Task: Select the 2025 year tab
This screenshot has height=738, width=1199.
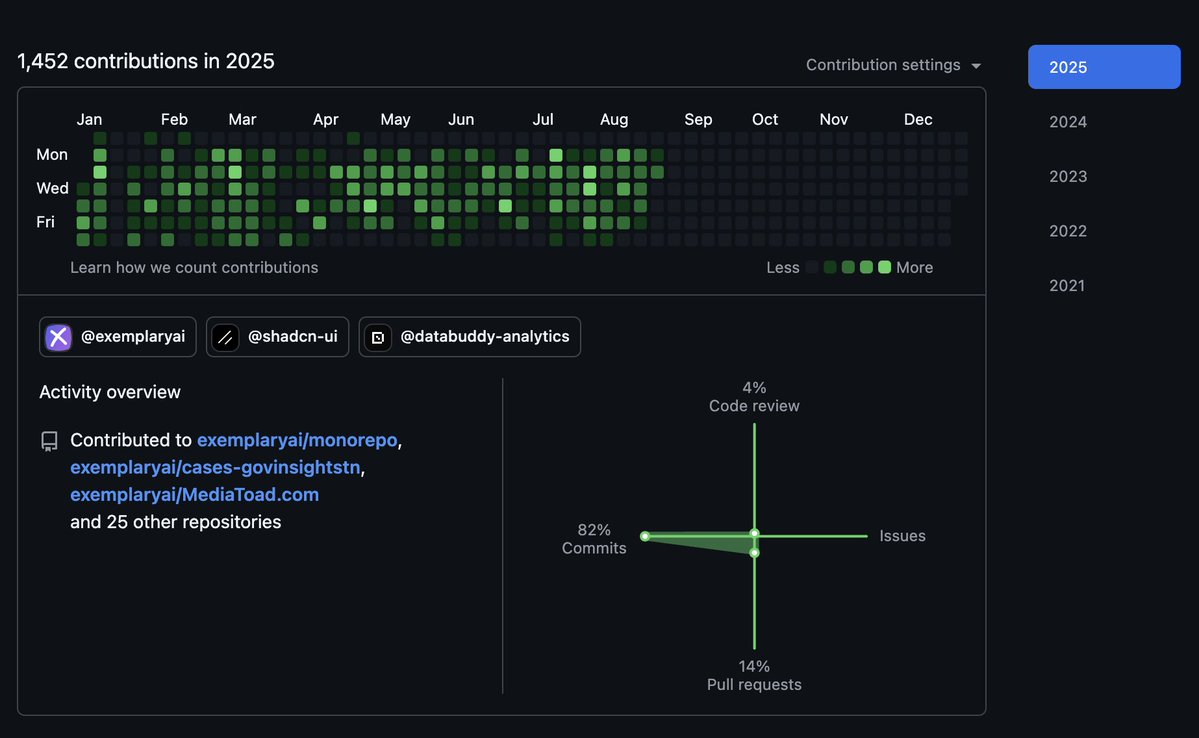Action: tap(1103, 67)
